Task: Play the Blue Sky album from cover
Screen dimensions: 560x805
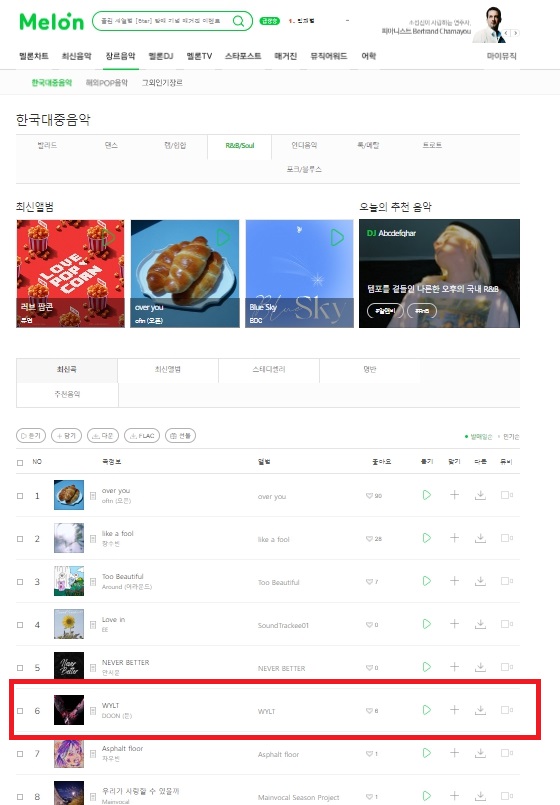Action: (337, 238)
